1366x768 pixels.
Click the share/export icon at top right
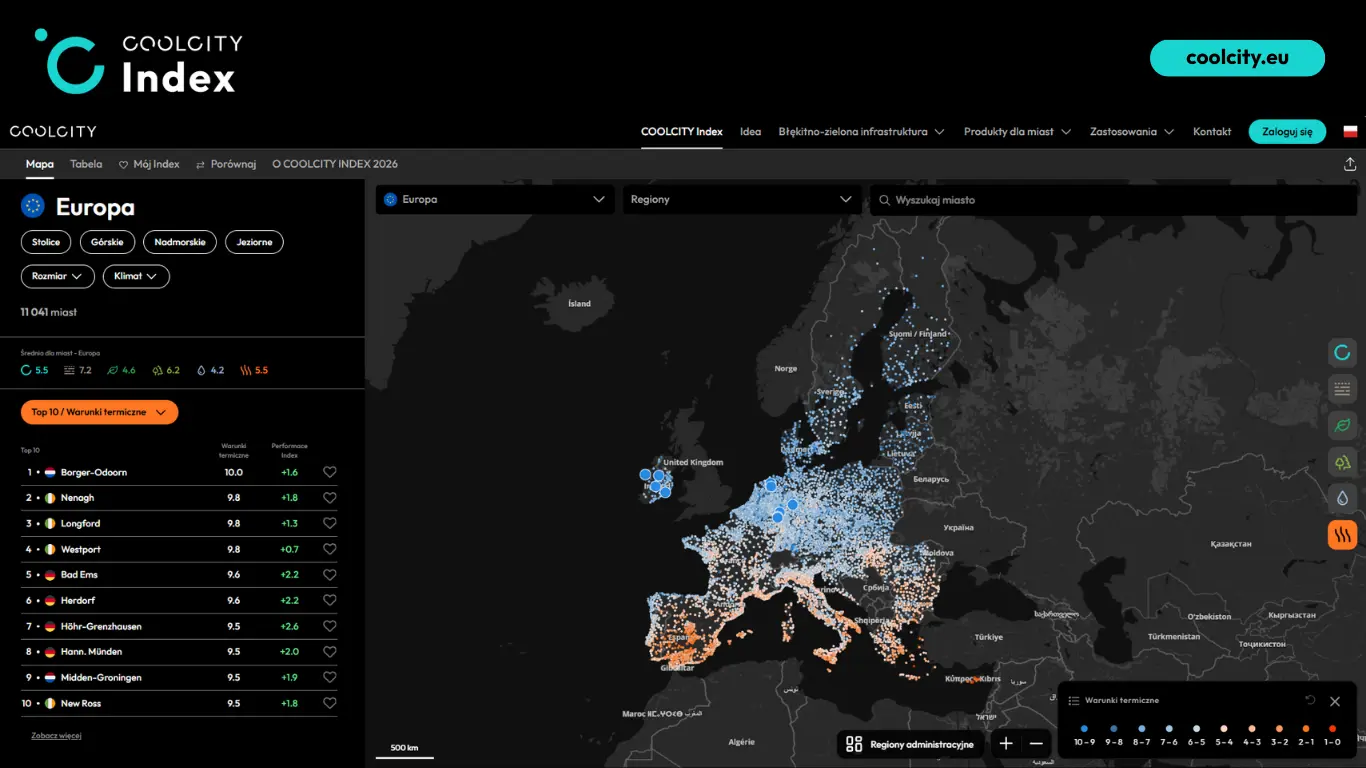1350,164
